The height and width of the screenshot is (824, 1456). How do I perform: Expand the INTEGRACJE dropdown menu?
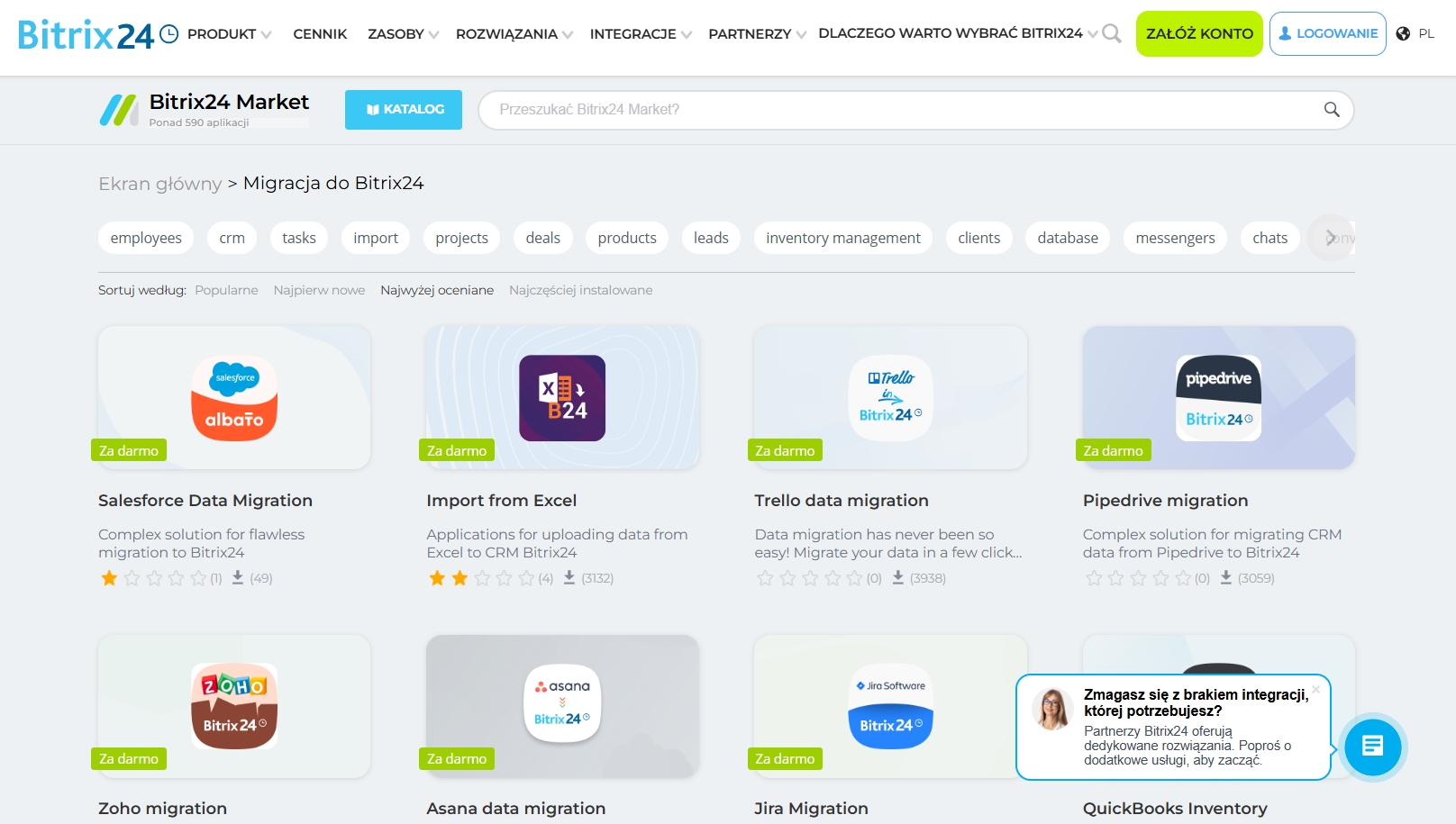pos(641,34)
